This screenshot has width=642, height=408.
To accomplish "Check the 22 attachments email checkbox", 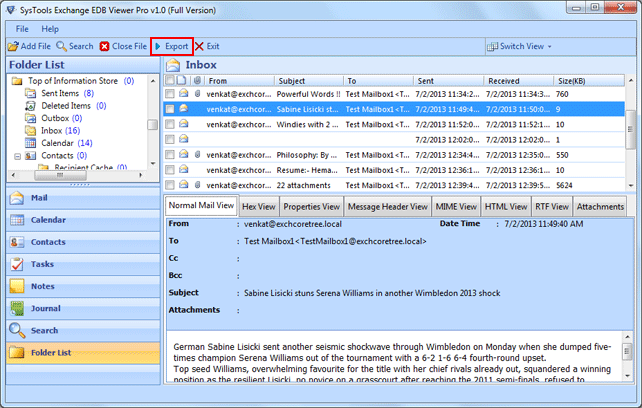I will point(170,185).
